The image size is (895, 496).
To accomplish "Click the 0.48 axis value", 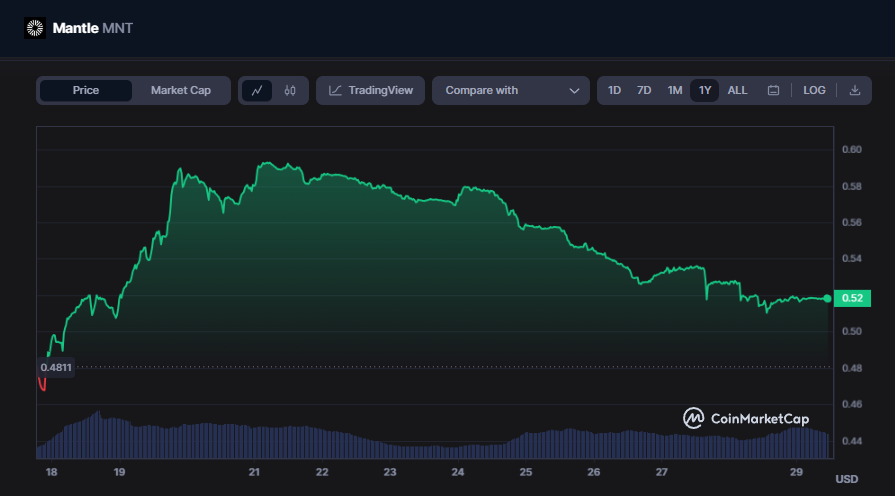I will coord(852,368).
